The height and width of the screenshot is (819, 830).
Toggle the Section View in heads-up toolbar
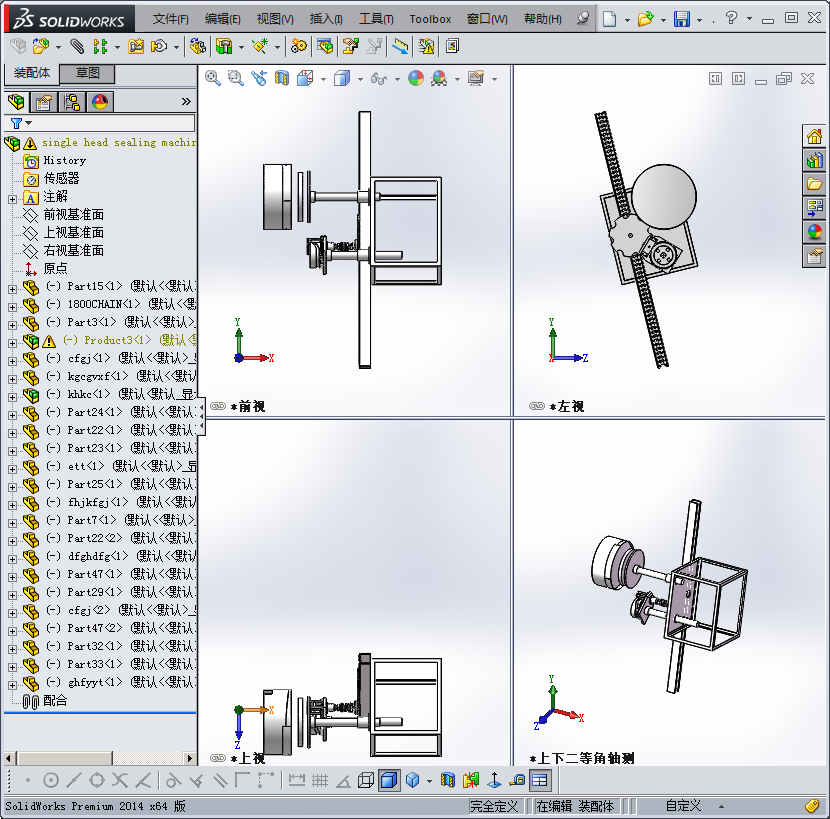coord(282,78)
